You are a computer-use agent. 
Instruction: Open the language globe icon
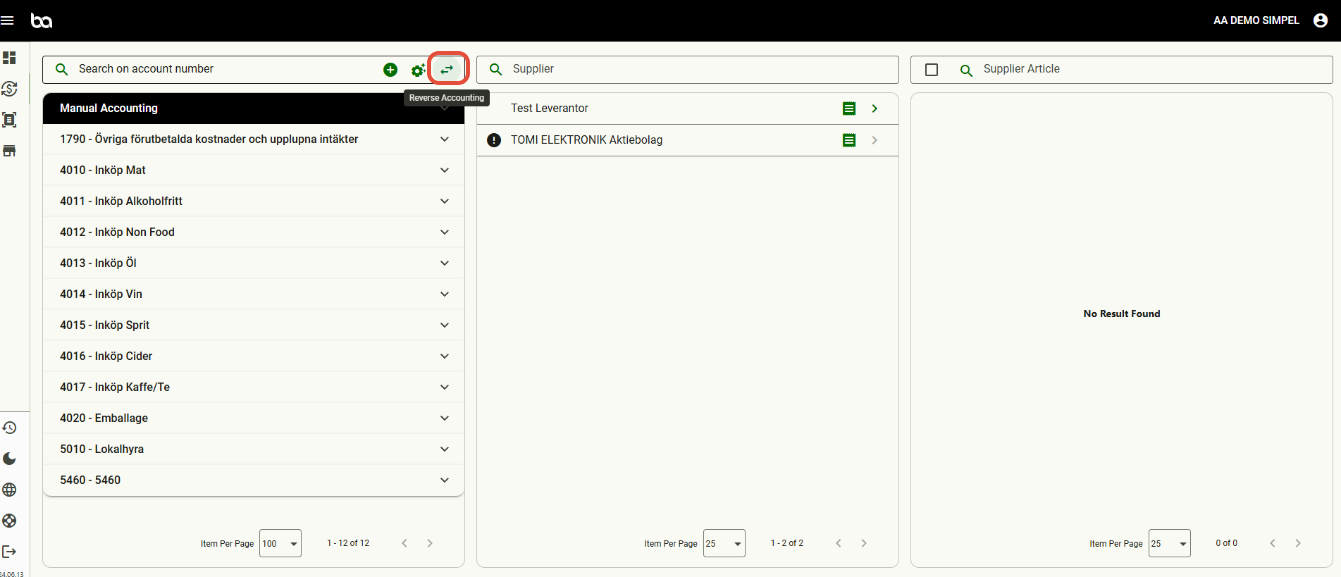[x=9, y=490]
